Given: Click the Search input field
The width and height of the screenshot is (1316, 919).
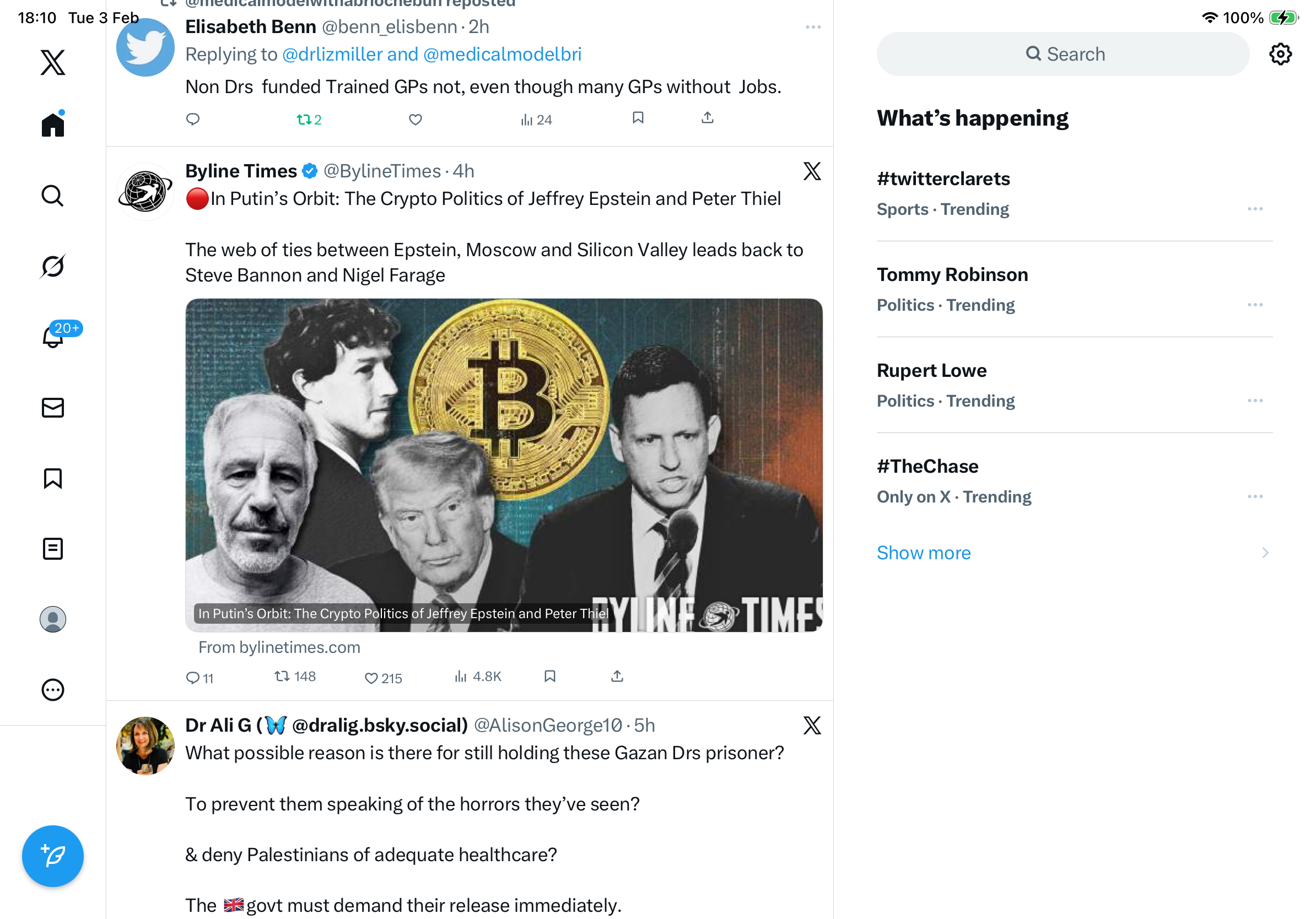Looking at the screenshot, I should tap(1062, 55).
